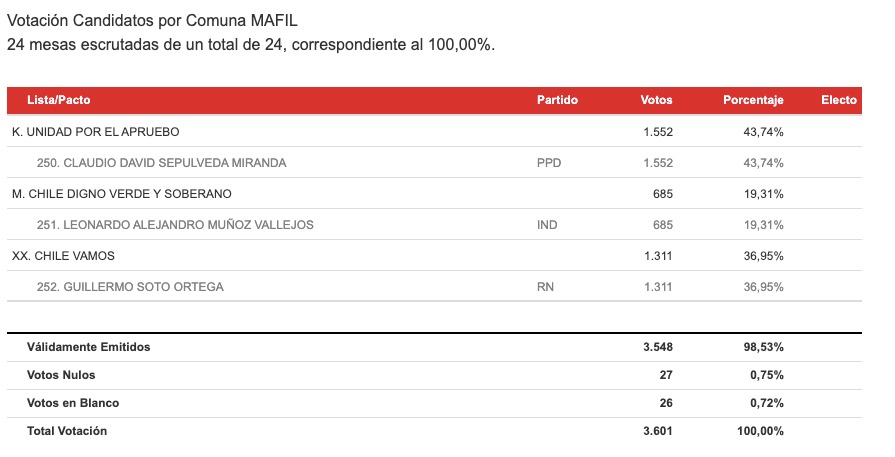Click the Partido column header
The width and height of the screenshot is (895, 457).
click(x=557, y=100)
